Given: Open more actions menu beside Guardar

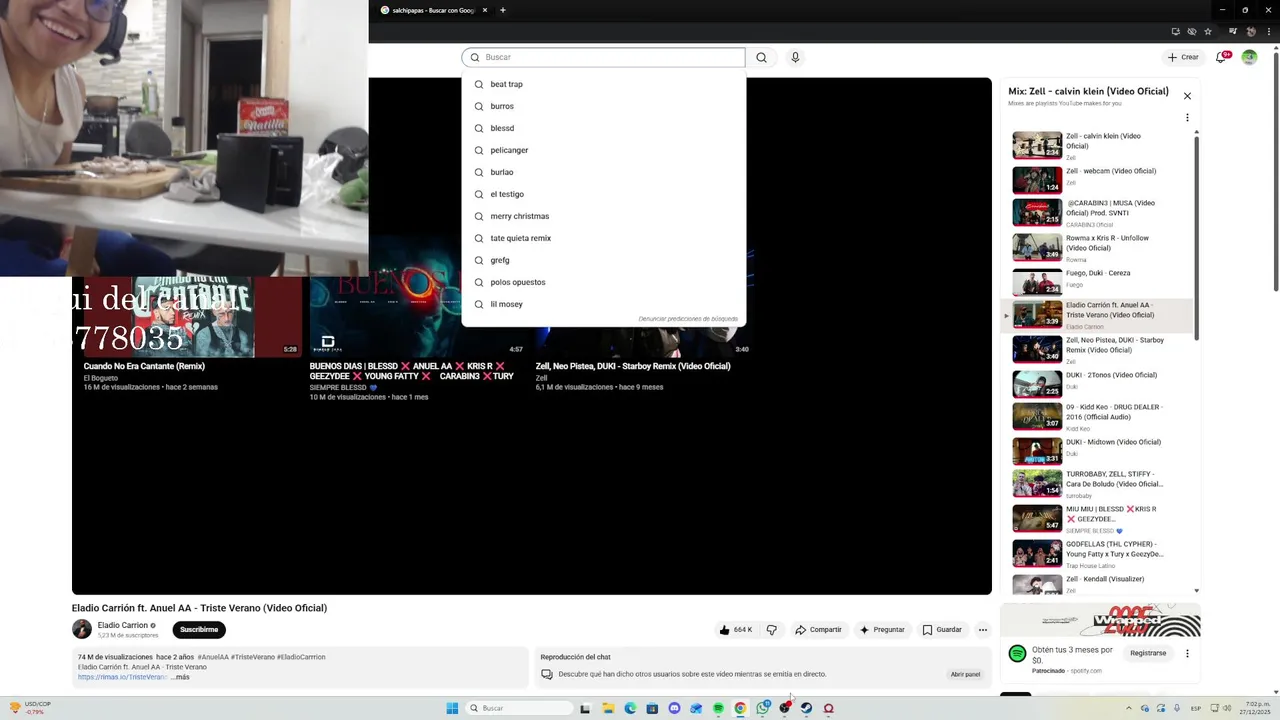Looking at the screenshot, I should [x=983, y=630].
